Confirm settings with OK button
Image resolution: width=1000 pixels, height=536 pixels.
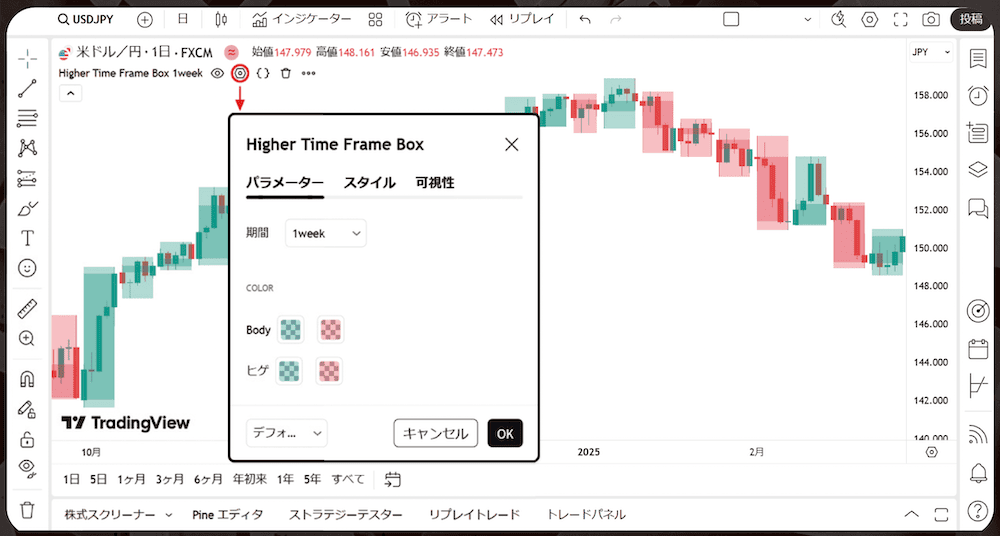(505, 433)
